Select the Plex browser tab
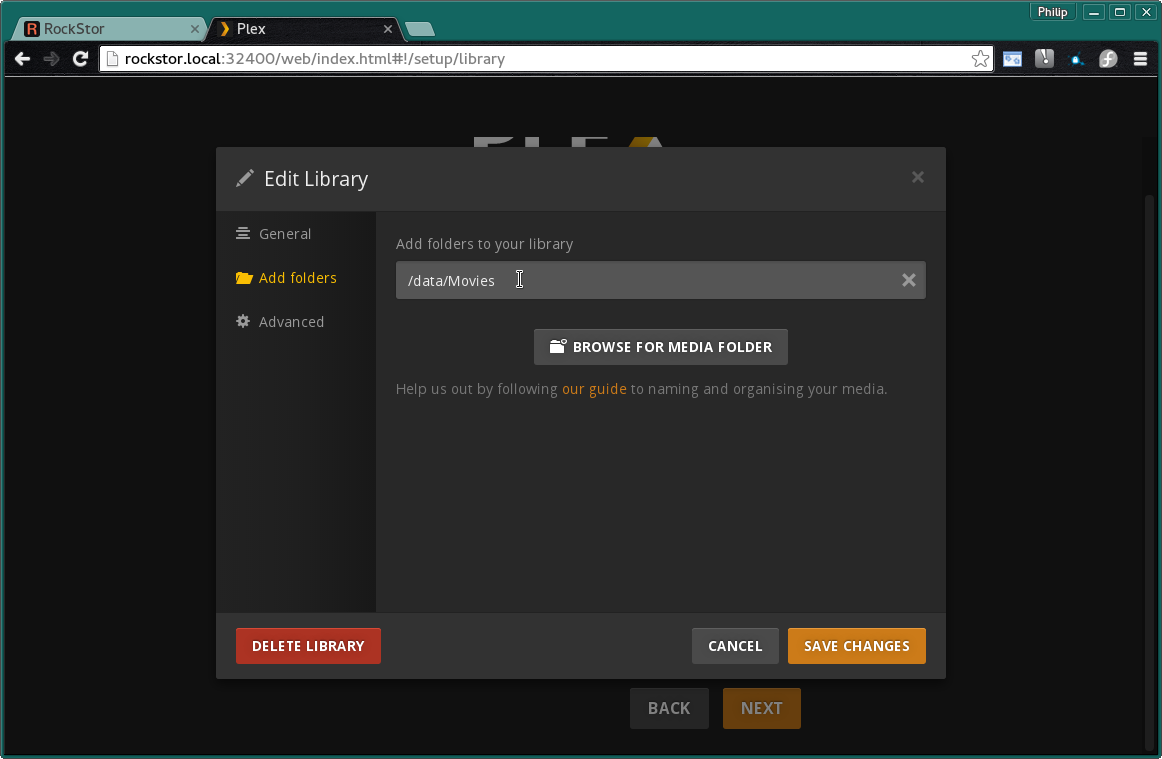 (304, 29)
